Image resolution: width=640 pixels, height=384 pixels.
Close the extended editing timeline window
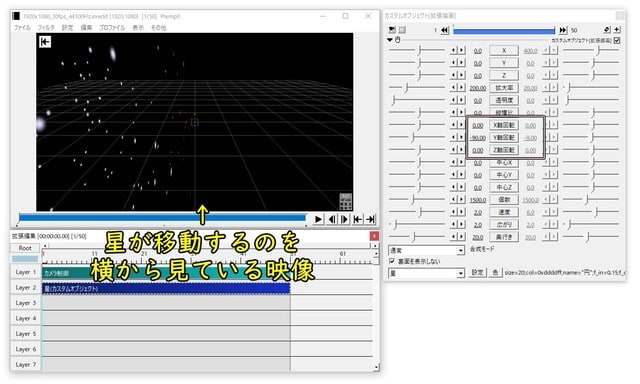pos(374,236)
